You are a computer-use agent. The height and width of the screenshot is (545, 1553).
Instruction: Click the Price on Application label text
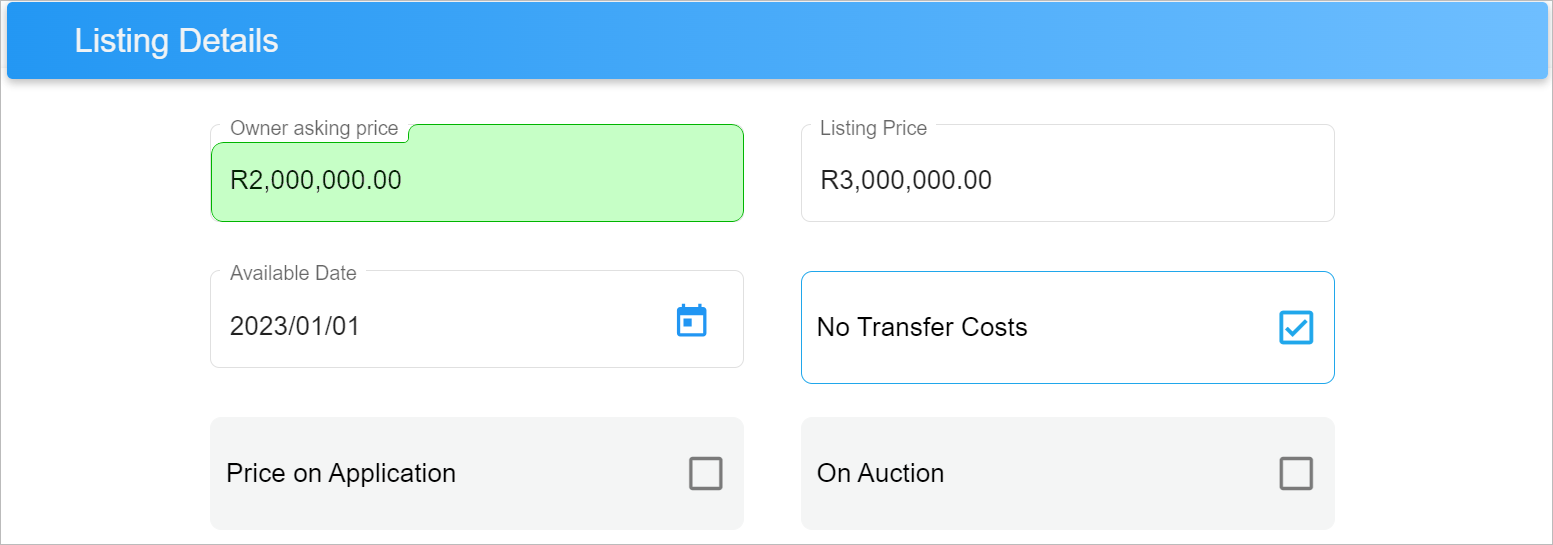[x=341, y=473]
